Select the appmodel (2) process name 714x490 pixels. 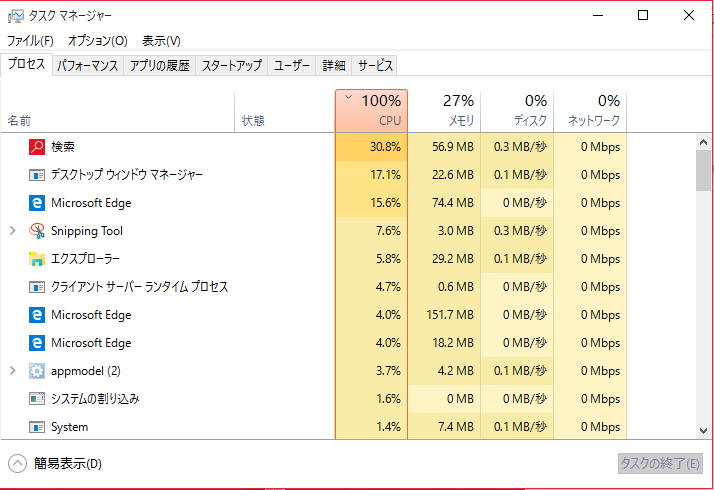pyautogui.click(x=86, y=371)
